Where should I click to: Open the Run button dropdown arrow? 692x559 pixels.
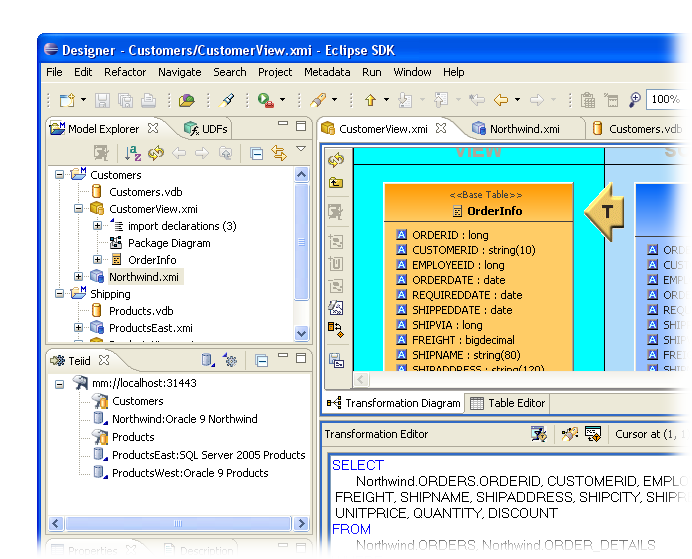[x=282, y=100]
